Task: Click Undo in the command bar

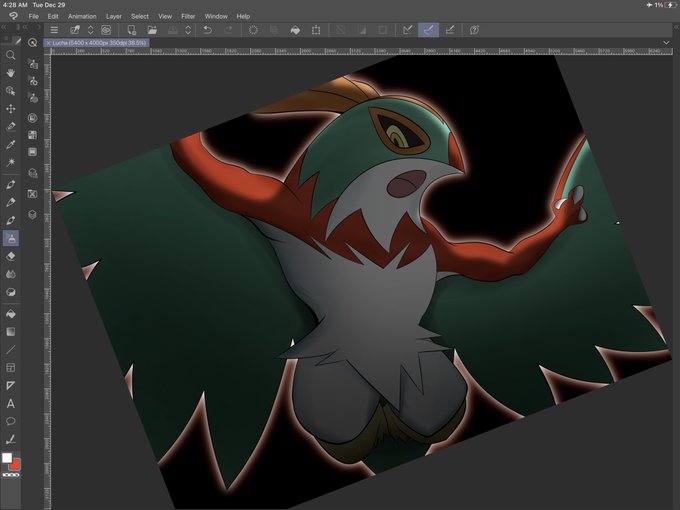Action: (x=208, y=30)
